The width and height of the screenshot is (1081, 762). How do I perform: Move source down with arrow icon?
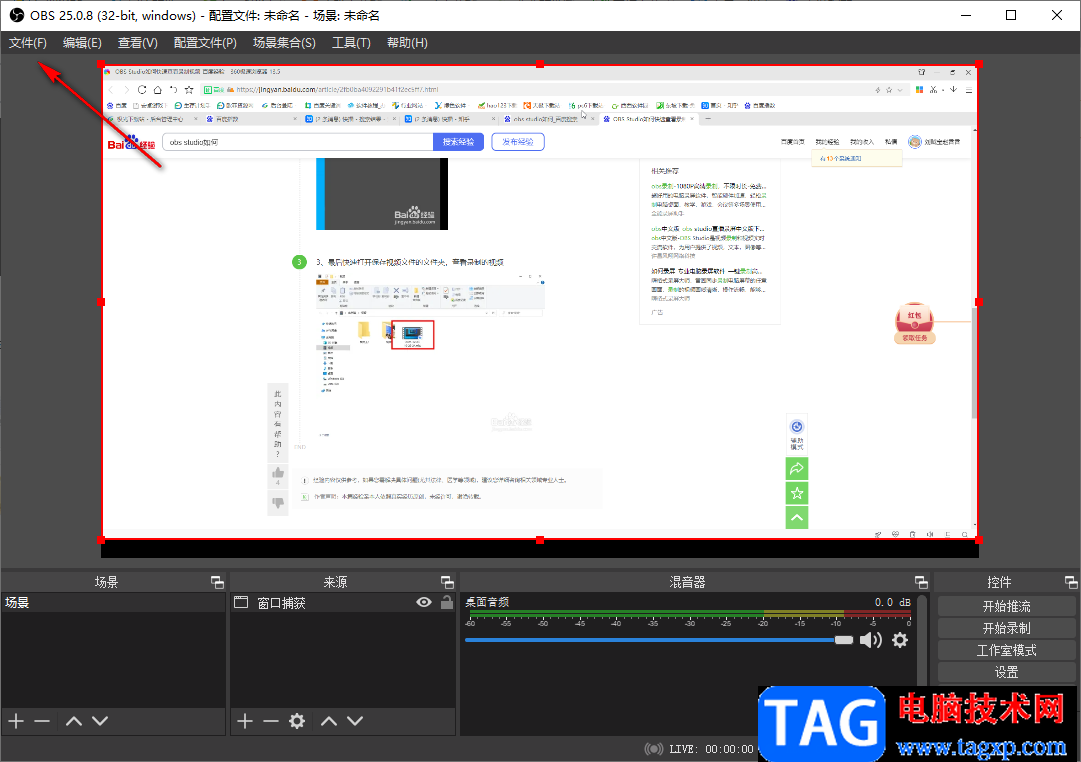[x=355, y=721]
